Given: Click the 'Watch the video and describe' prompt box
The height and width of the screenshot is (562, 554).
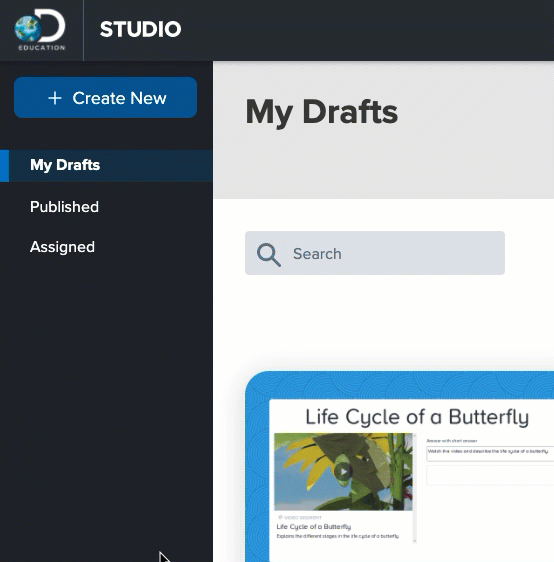Looking at the screenshot, I should [x=490, y=453].
